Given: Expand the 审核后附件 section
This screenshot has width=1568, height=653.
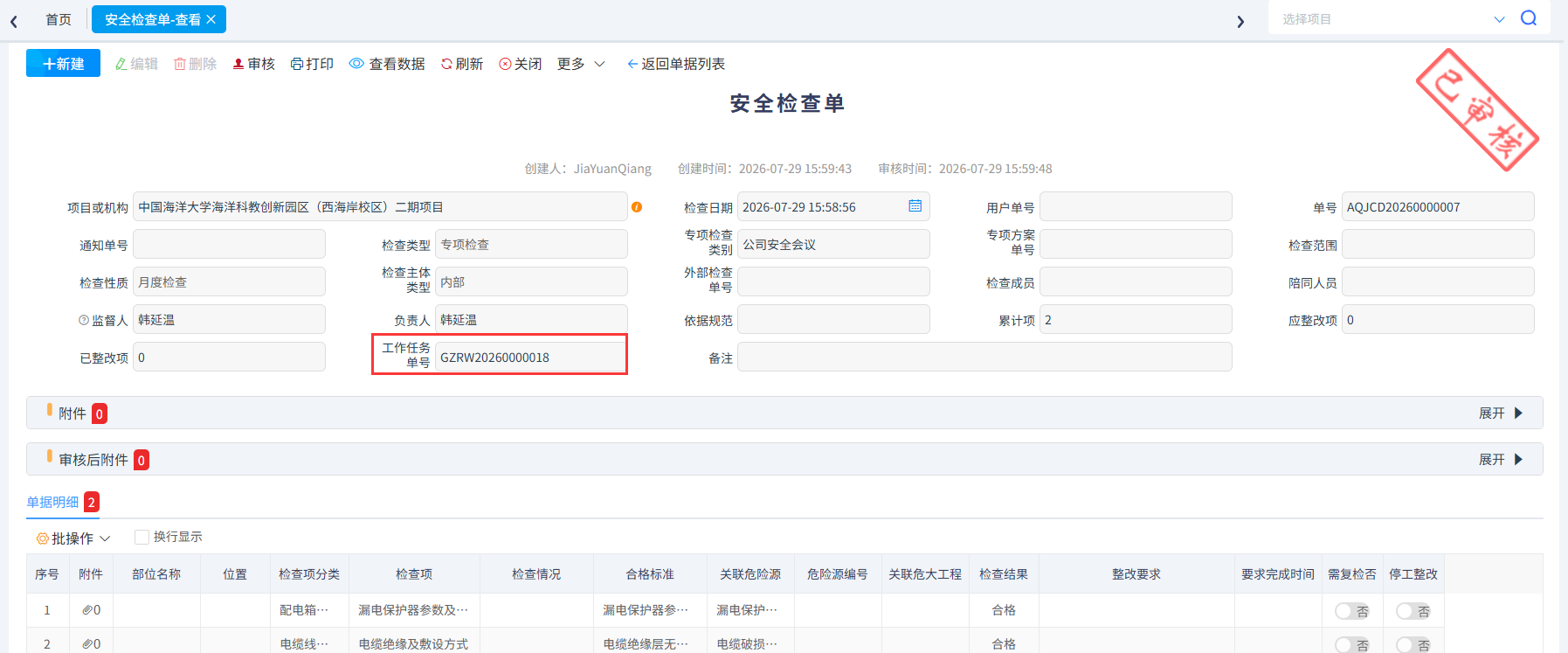Looking at the screenshot, I should tap(1501, 459).
